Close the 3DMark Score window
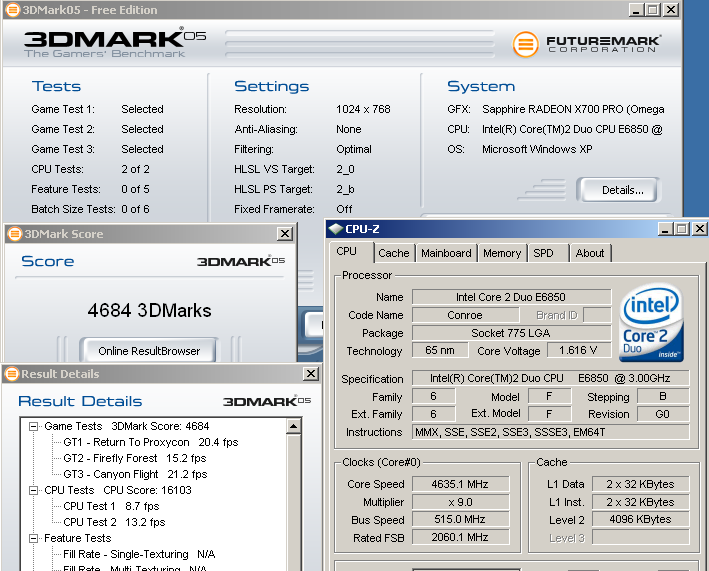709x571 pixels. [284, 234]
